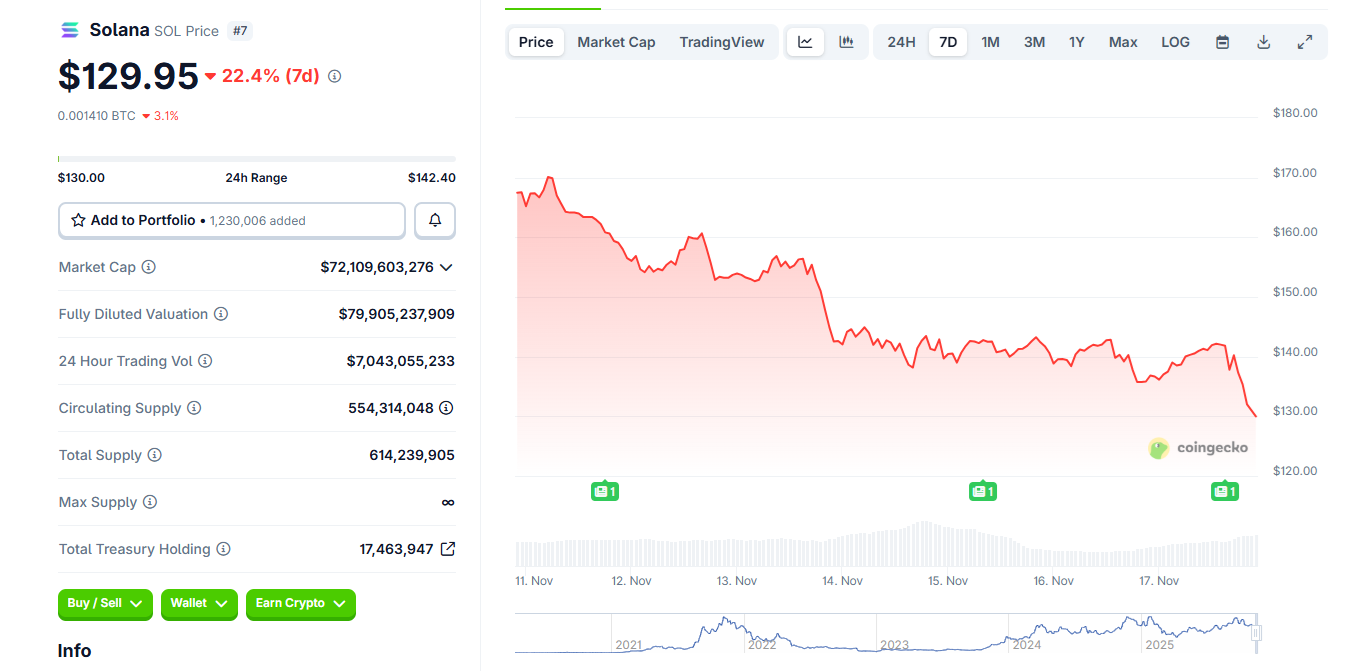
Task: Switch to the TradingView tab
Action: (722, 41)
